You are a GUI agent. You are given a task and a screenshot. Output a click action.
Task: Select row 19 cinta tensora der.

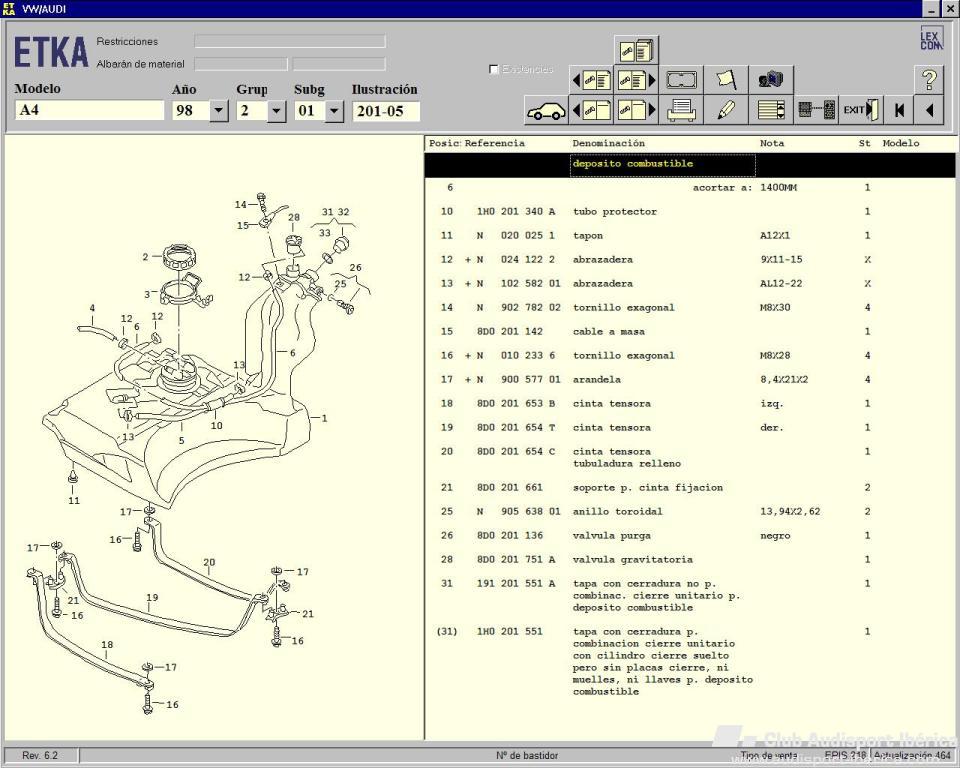click(689, 427)
